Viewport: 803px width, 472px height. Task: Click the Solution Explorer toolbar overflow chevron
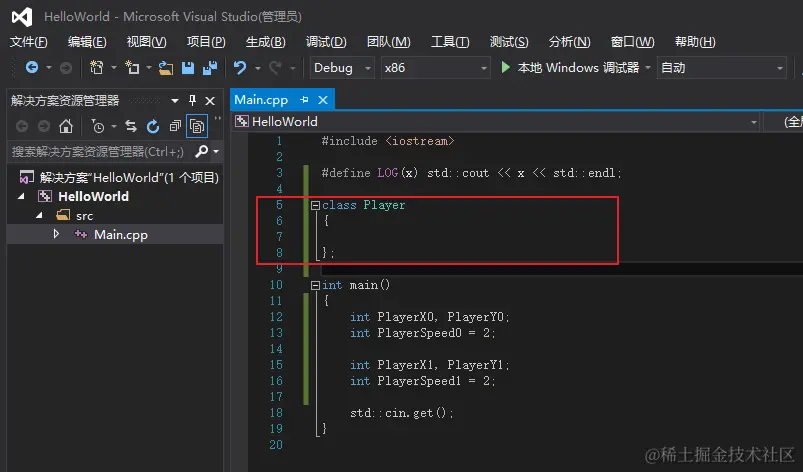coord(218,119)
